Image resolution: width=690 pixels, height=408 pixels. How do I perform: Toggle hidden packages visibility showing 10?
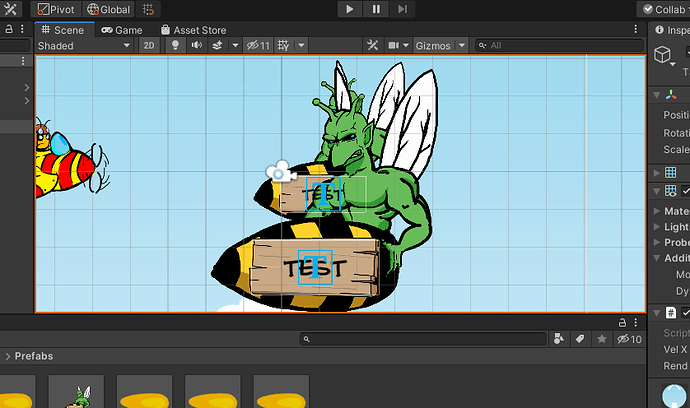coord(629,339)
